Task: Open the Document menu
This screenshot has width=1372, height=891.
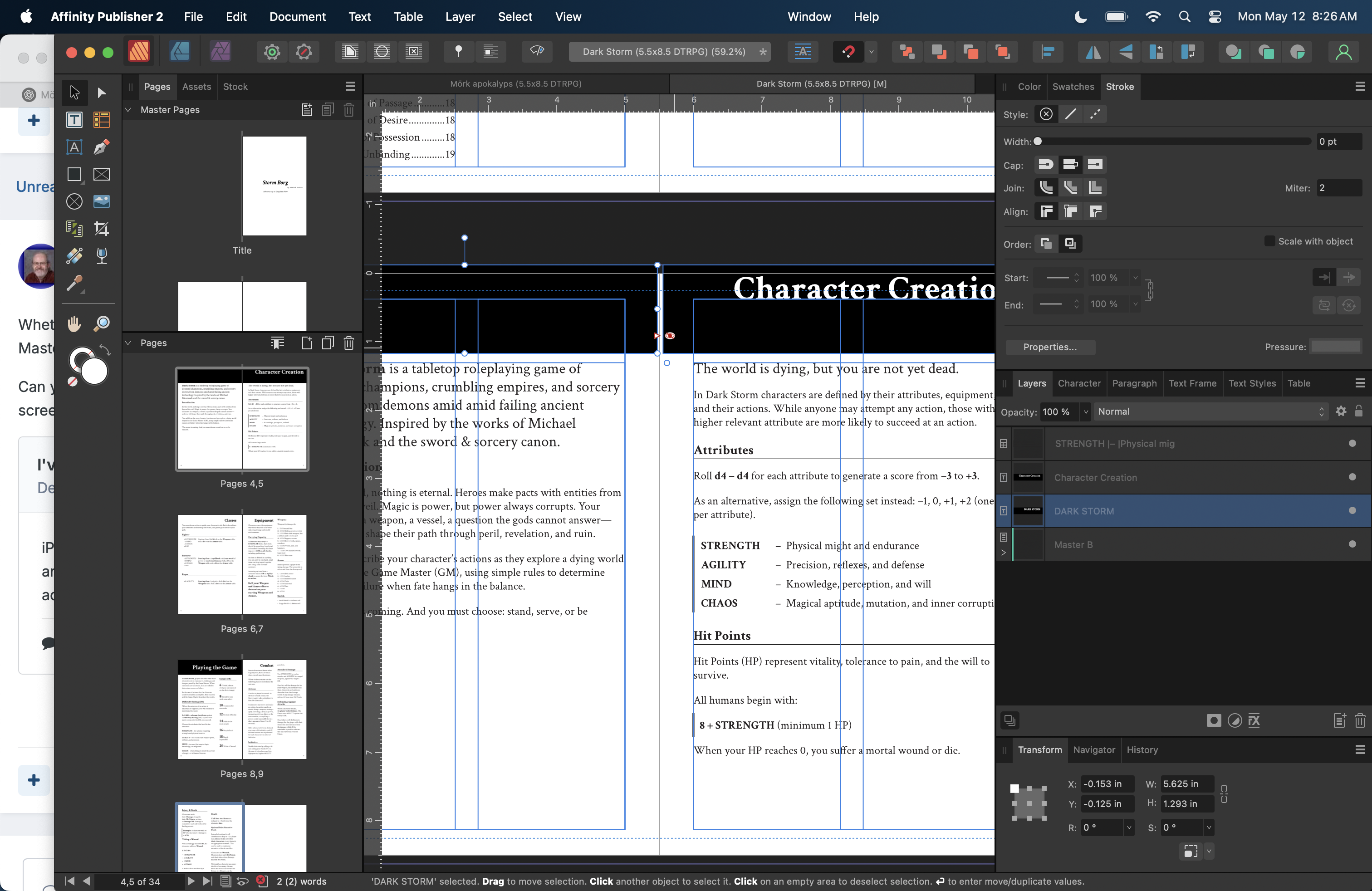Action: pos(297,16)
